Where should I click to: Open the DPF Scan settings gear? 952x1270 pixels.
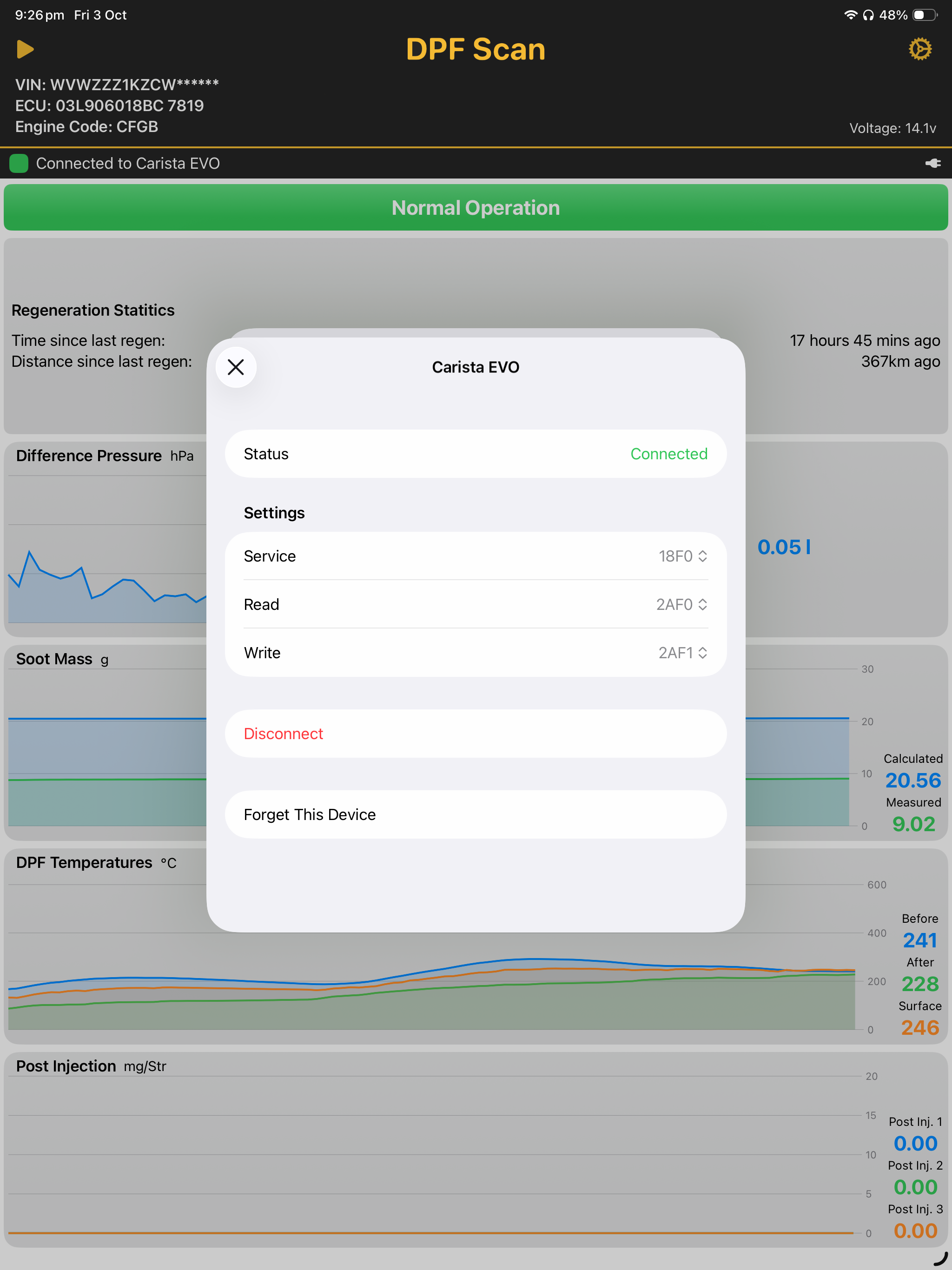click(x=920, y=49)
